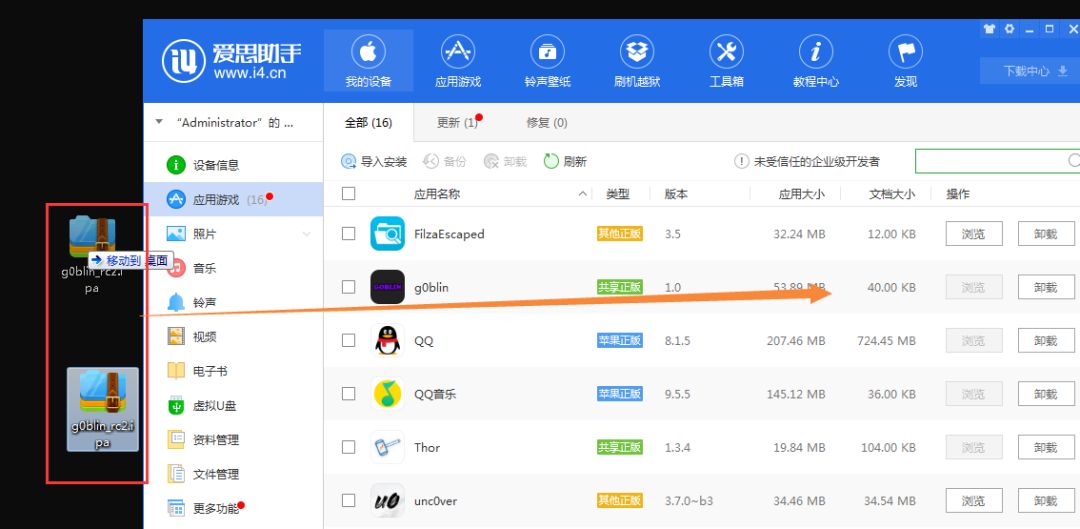Select 照片 photos in sidebar
This screenshot has width=1080, height=529.
[x=233, y=234]
